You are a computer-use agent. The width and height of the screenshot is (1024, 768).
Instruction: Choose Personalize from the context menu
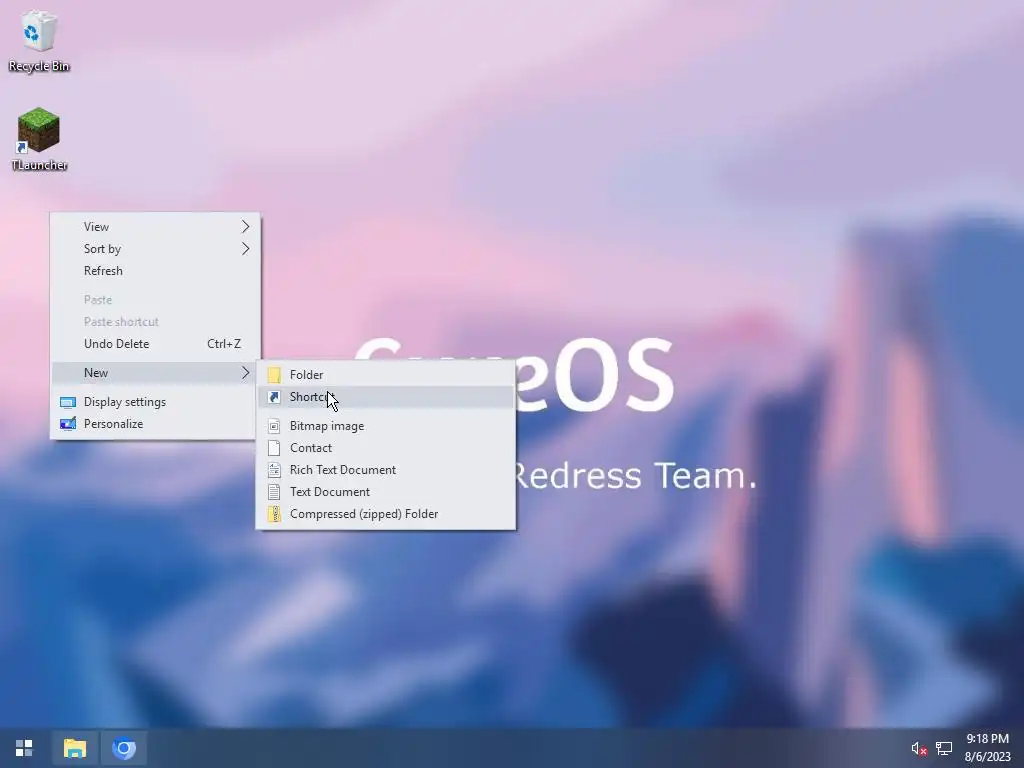click(155, 424)
